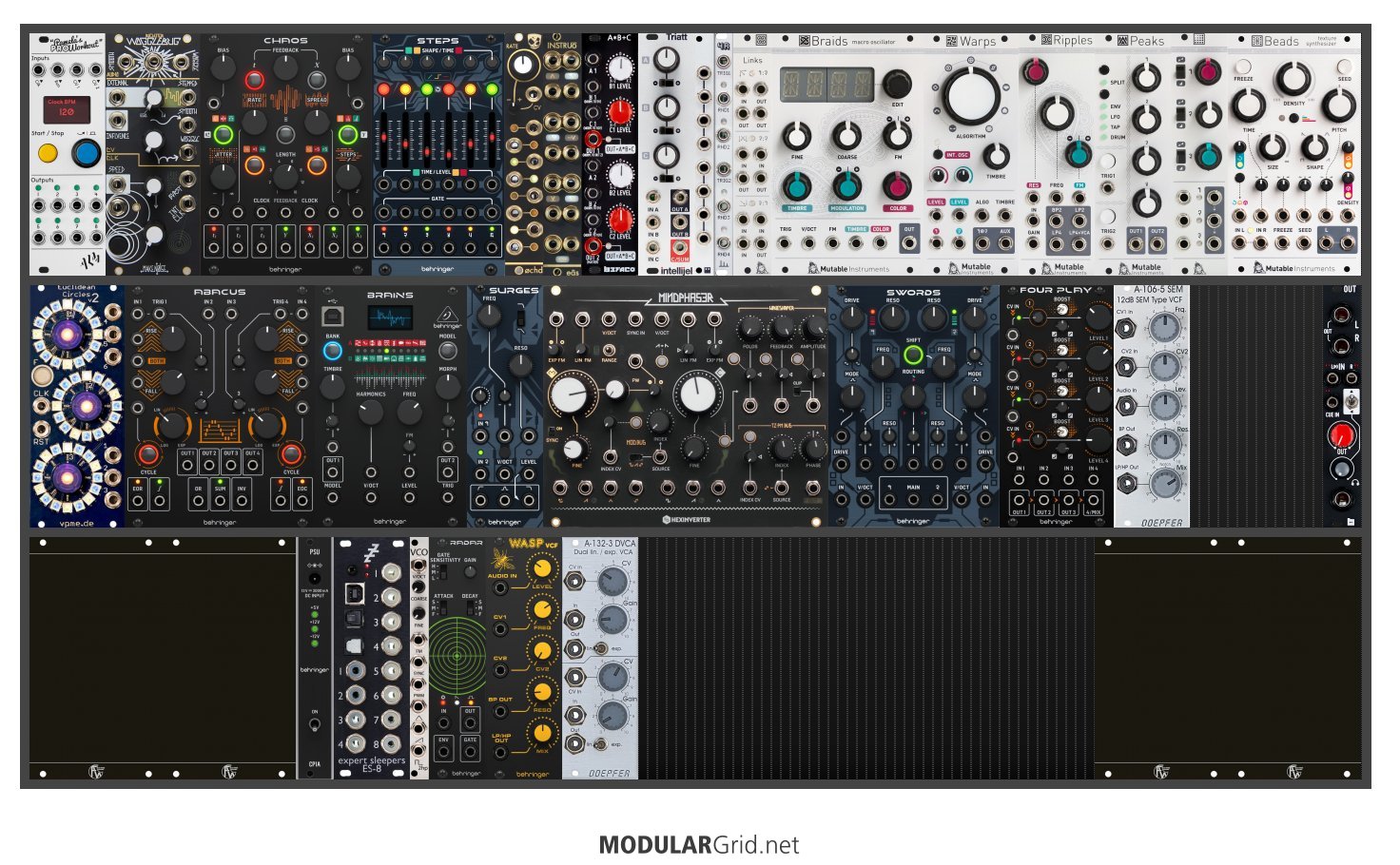Click the red C/SUM jack on Triatt
The image size is (1400, 865).
coord(679,248)
